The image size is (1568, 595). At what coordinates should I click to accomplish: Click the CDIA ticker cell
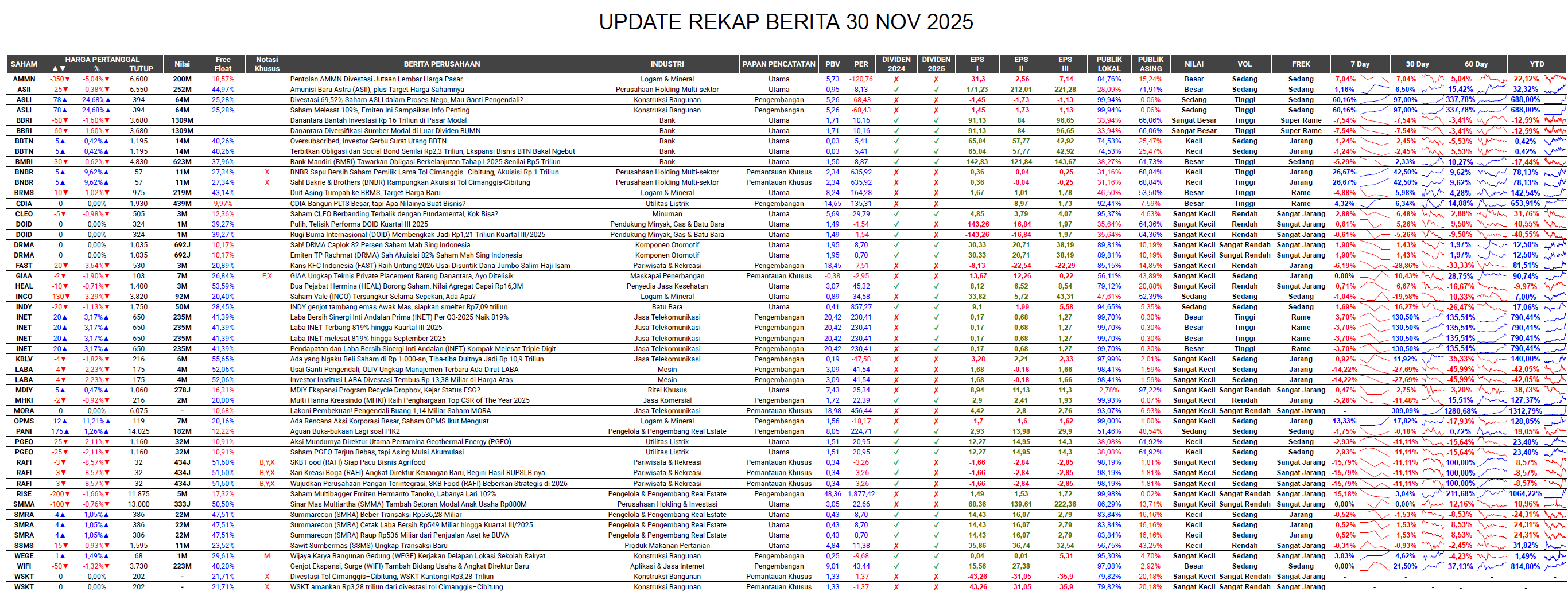tap(24, 204)
